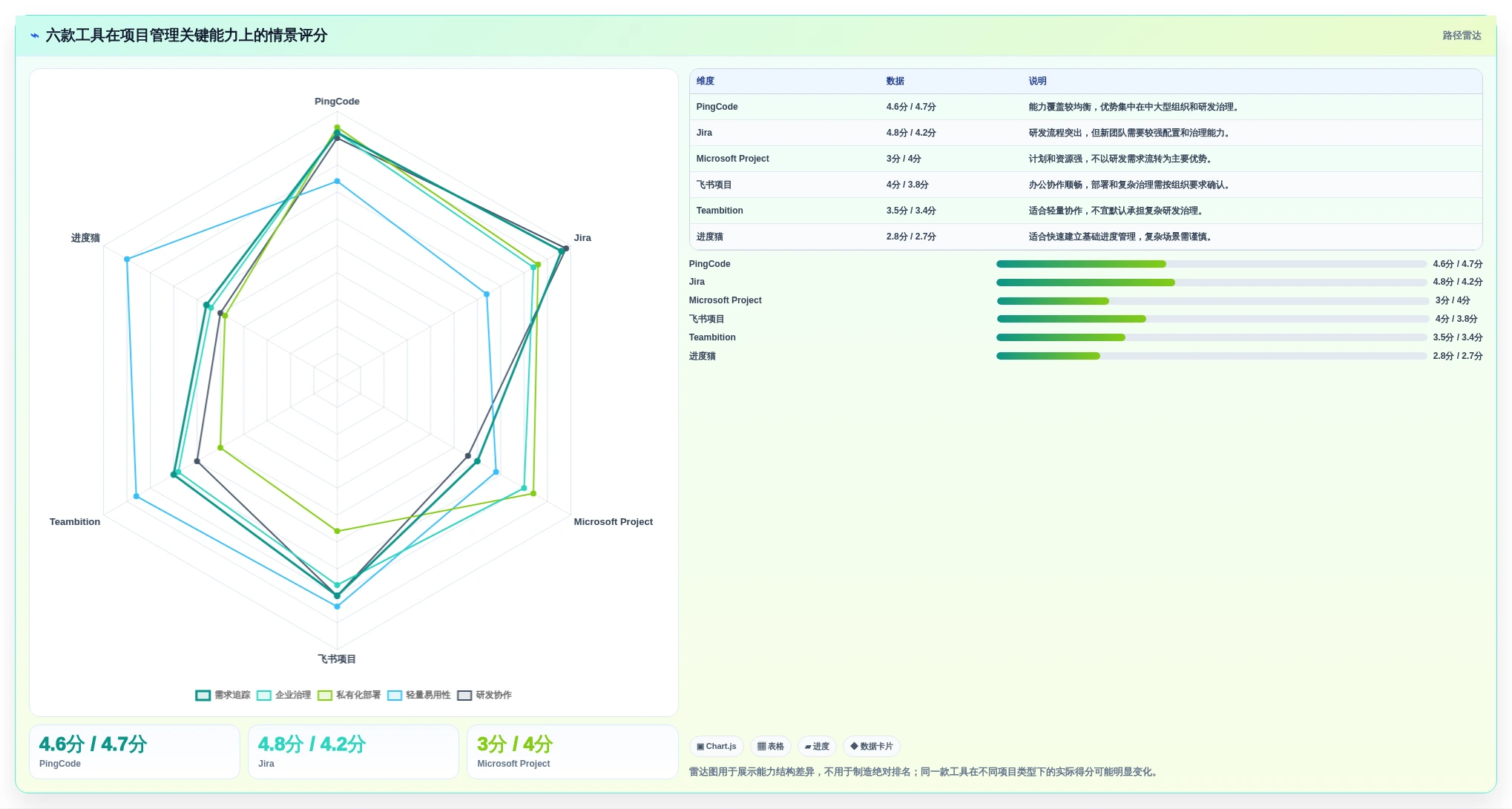Click the Teambition progress bar
The width and height of the screenshot is (1512, 809).
1211,337
